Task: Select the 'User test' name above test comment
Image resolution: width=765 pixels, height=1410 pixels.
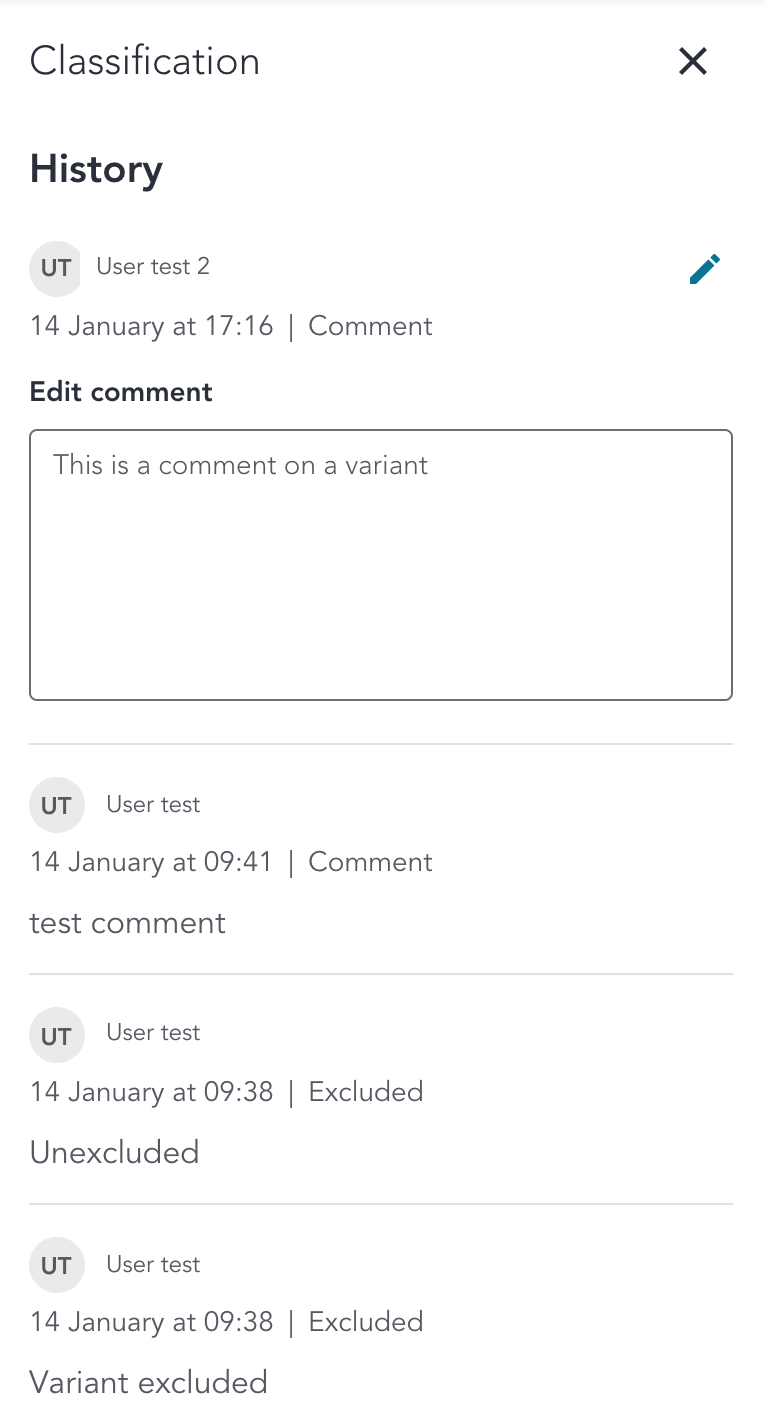Action: (153, 804)
